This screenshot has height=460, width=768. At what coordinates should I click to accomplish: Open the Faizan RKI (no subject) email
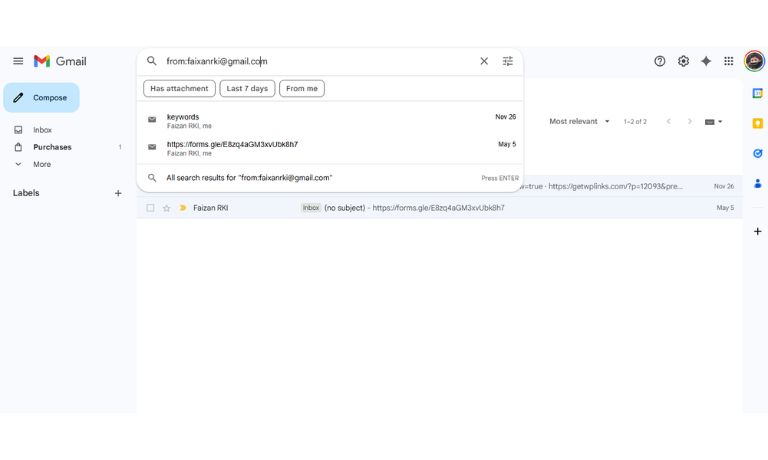coord(439,208)
